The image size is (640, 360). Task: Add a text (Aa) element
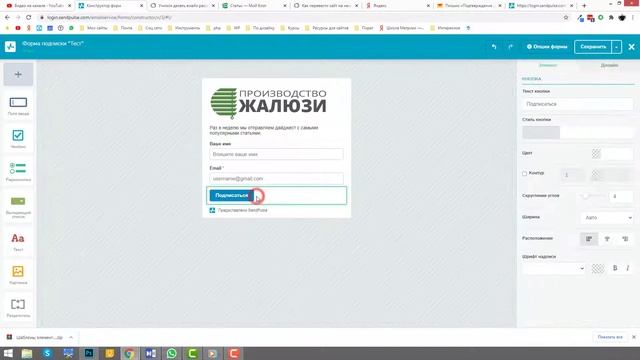(x=18, y=242)
